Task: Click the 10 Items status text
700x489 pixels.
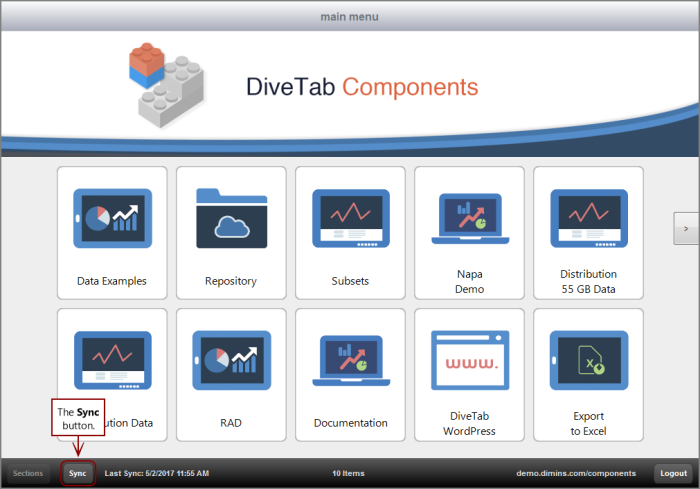Action: (348, 473)
